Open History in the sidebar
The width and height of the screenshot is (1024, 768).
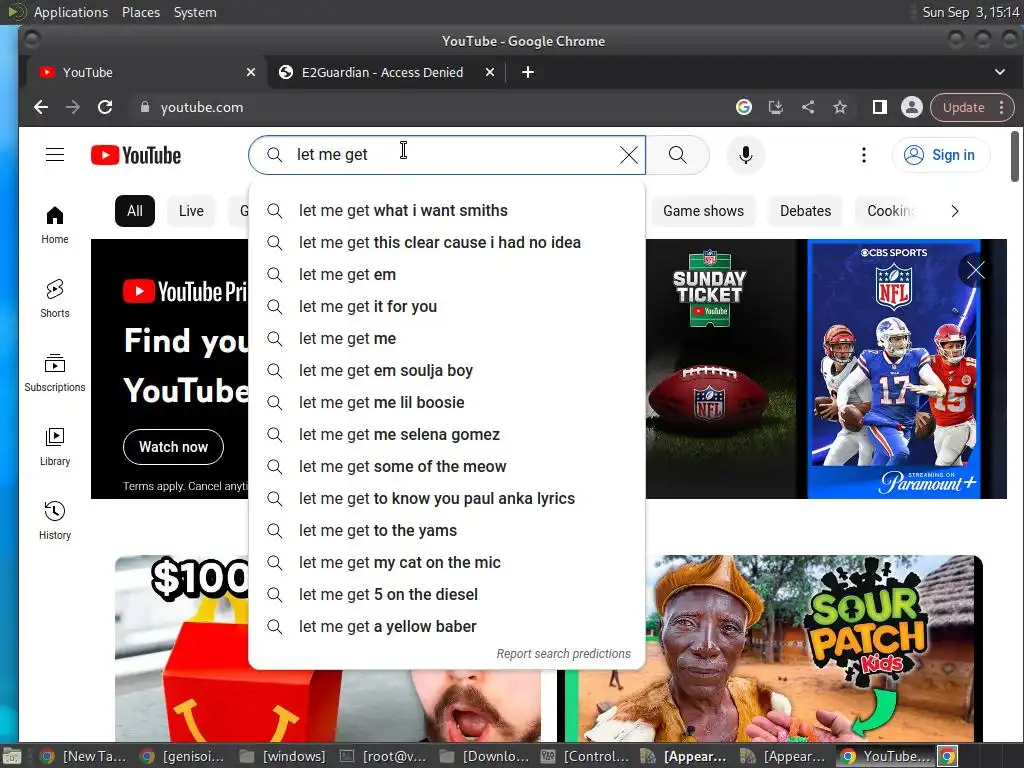pos(55,520)
